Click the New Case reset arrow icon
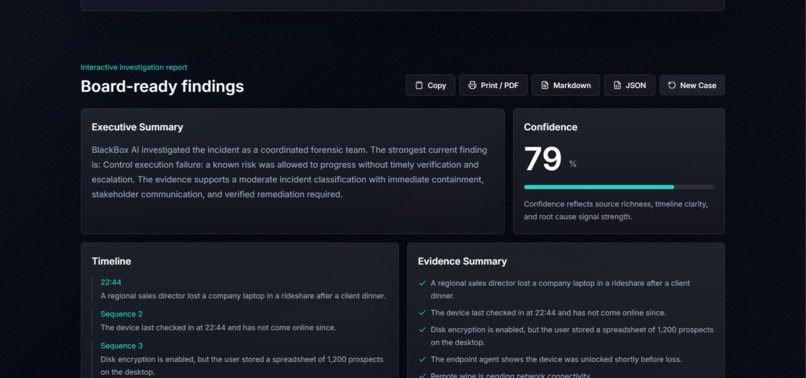This screenshot has height=378, width=806. [672, 85]
